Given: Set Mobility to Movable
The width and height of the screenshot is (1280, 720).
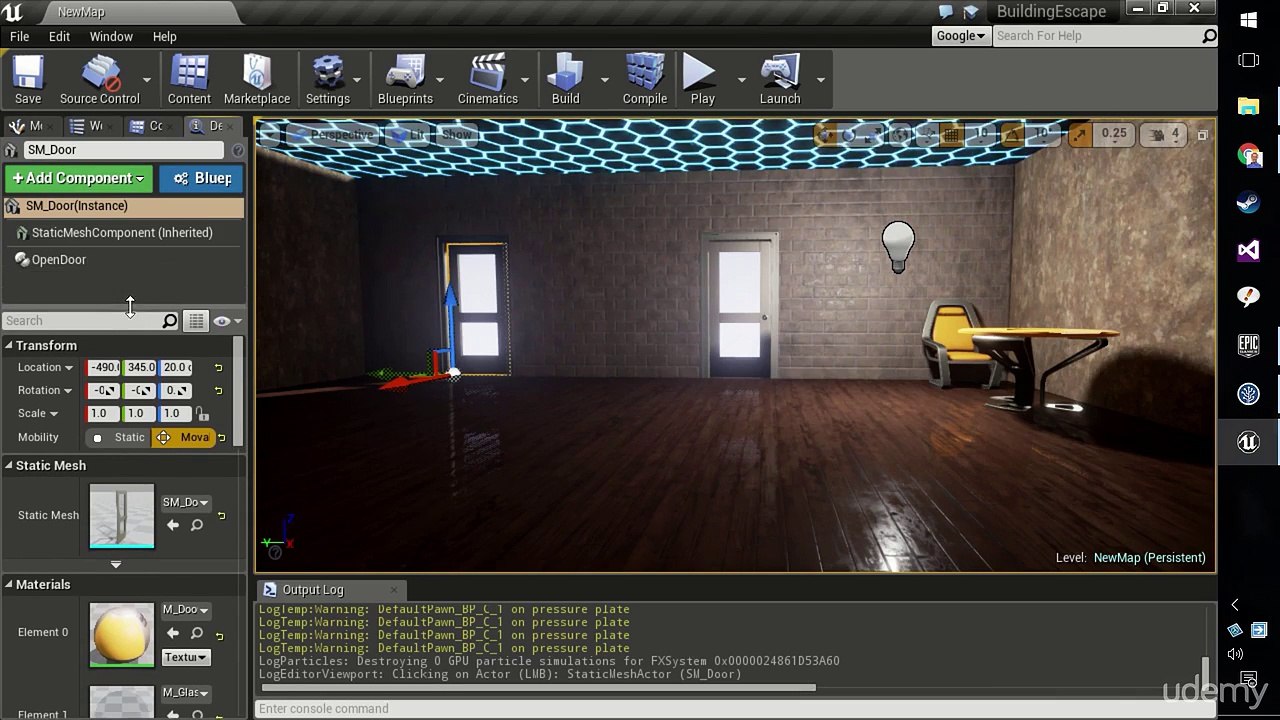Looking at the screenshot, I should pyautogui.click(x=183, y=437).
